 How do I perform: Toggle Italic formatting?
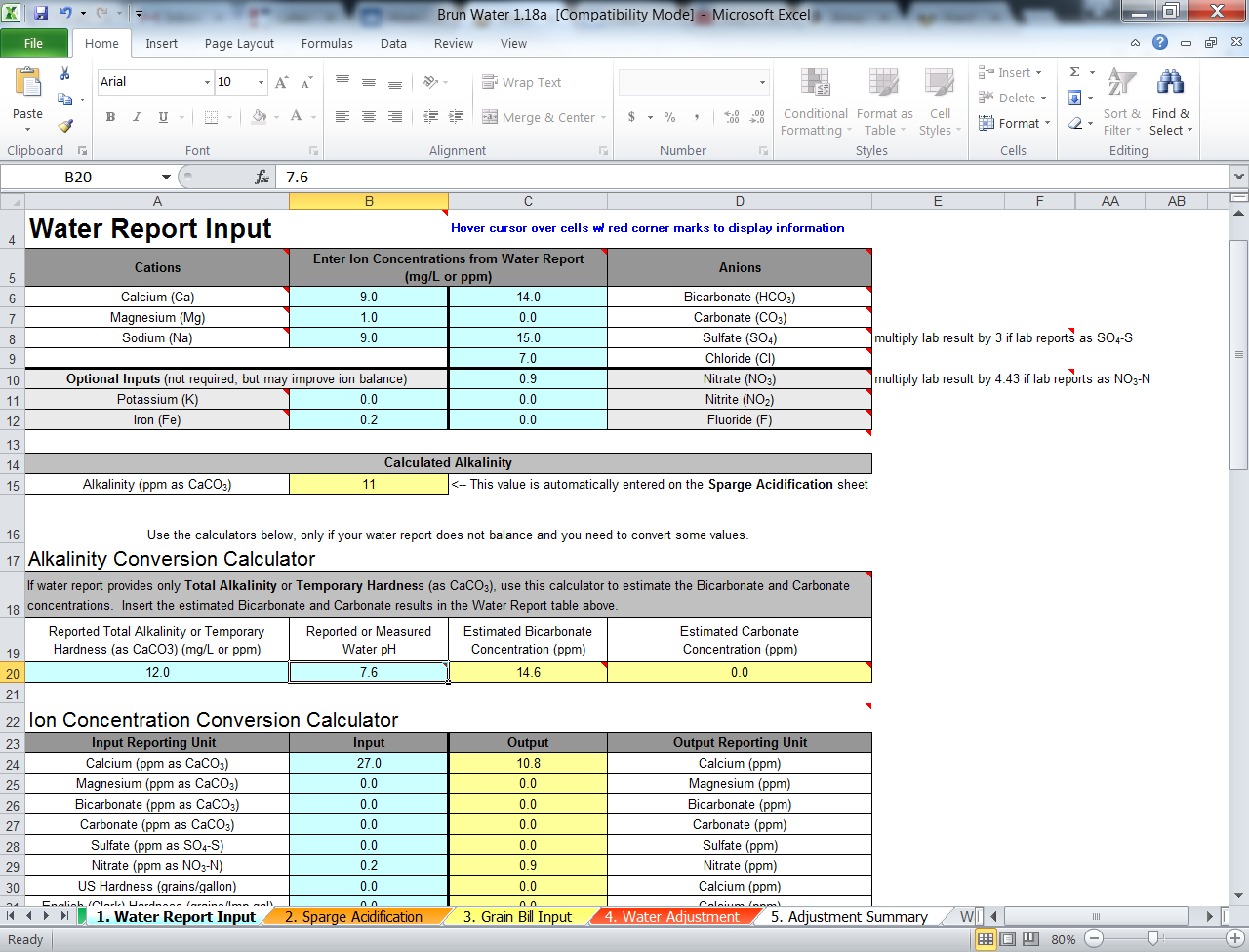click(137, 117)
